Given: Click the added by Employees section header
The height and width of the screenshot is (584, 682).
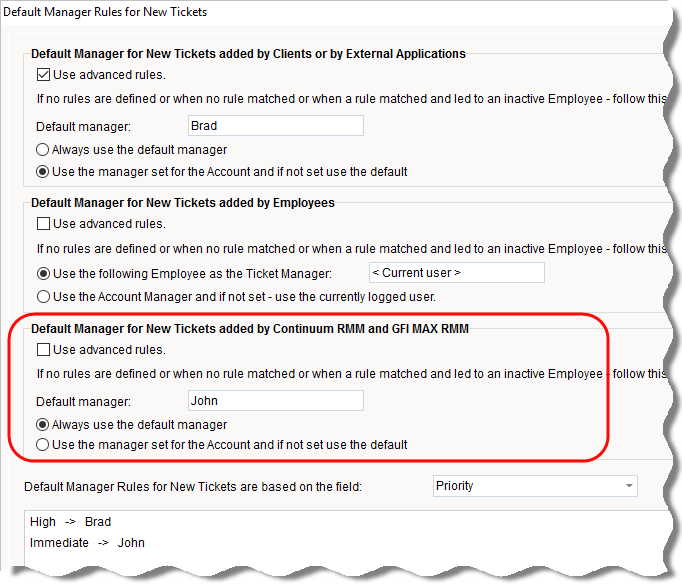Looking at the screenshot, I should coord(183,203).
